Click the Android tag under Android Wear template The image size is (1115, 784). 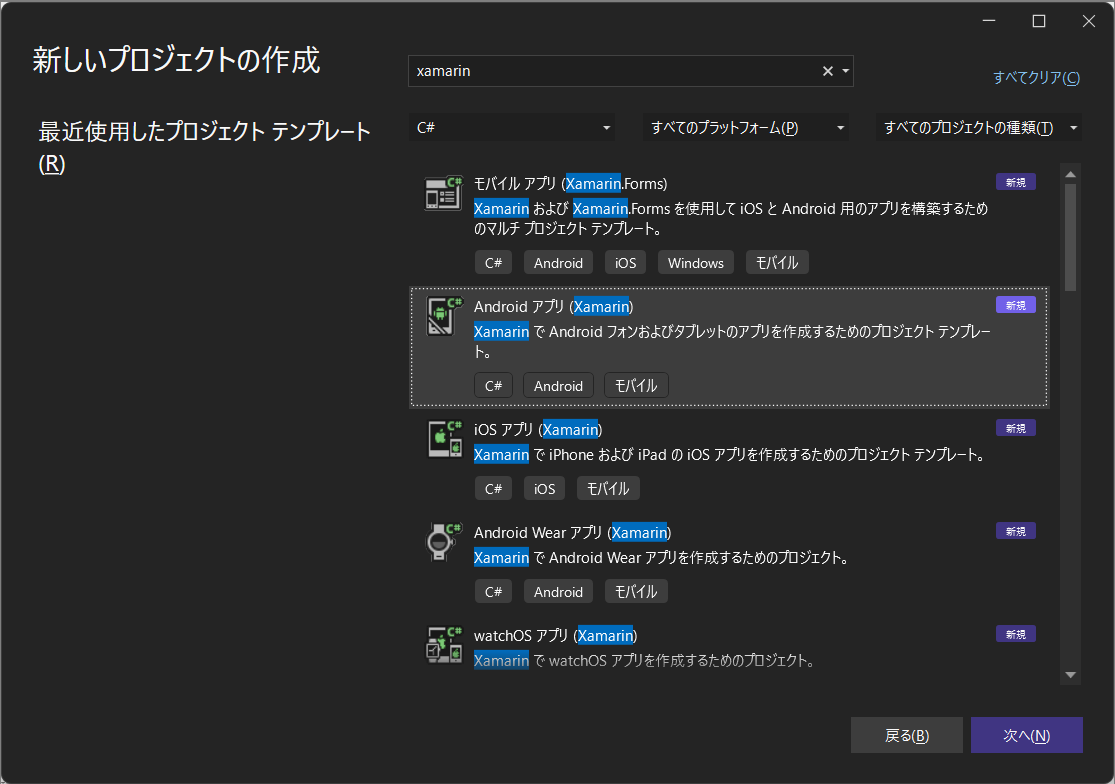(558, 592)
